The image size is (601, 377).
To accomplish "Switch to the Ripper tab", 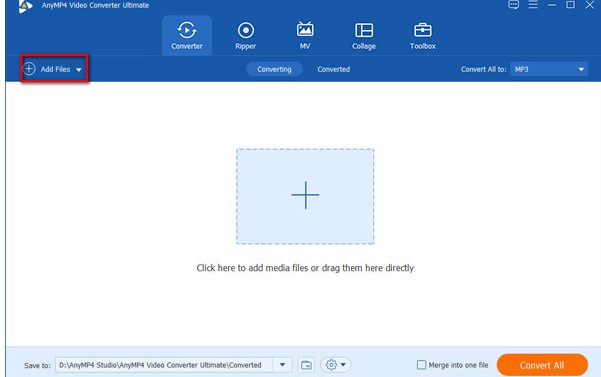I will [x=246, y=36].
